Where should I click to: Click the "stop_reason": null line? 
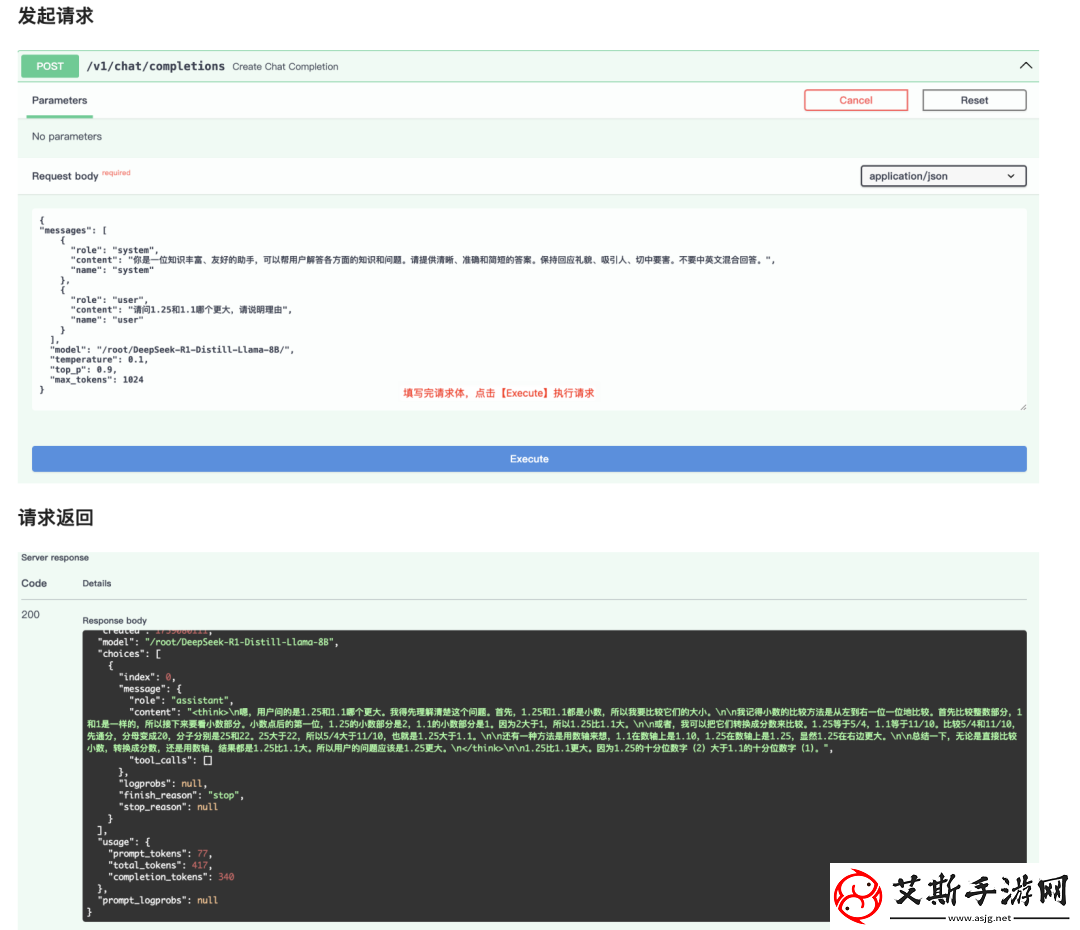tap(168, 807)
